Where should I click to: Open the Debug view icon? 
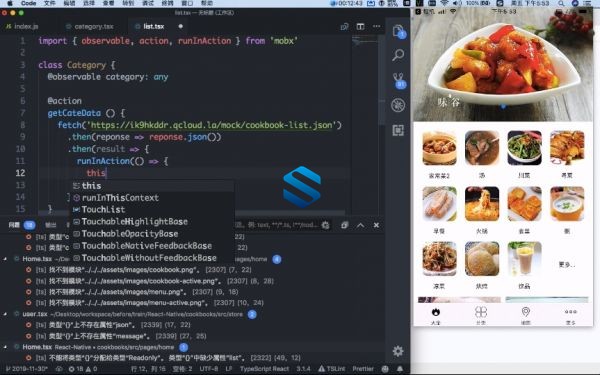point(398,105)
